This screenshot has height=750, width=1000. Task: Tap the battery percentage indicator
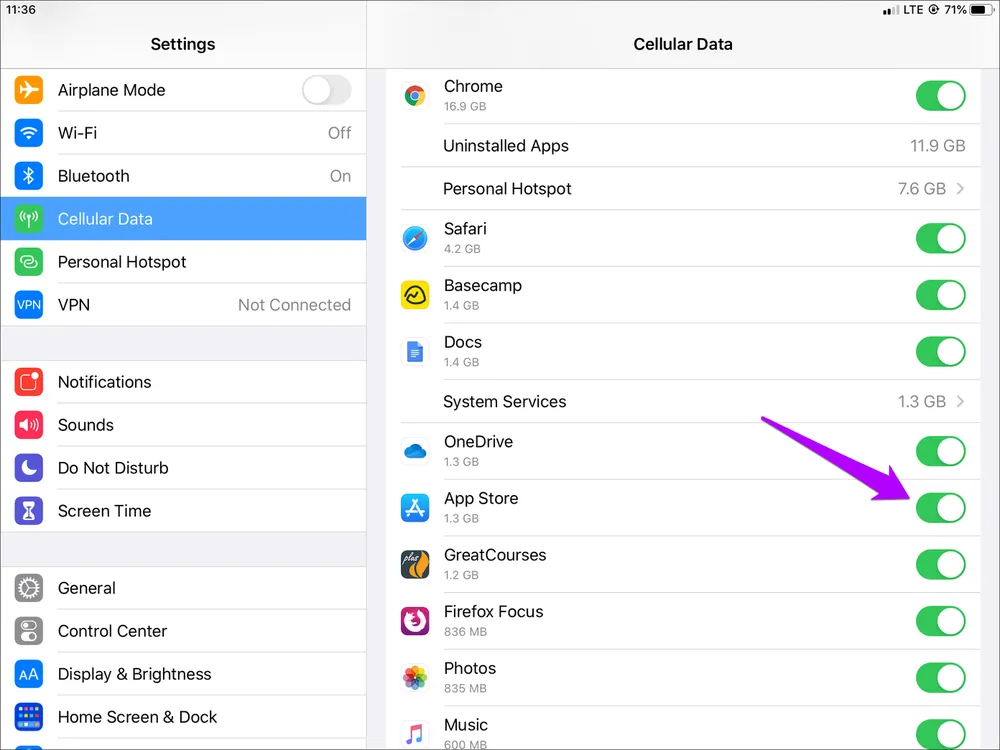[x=954, y=10]
